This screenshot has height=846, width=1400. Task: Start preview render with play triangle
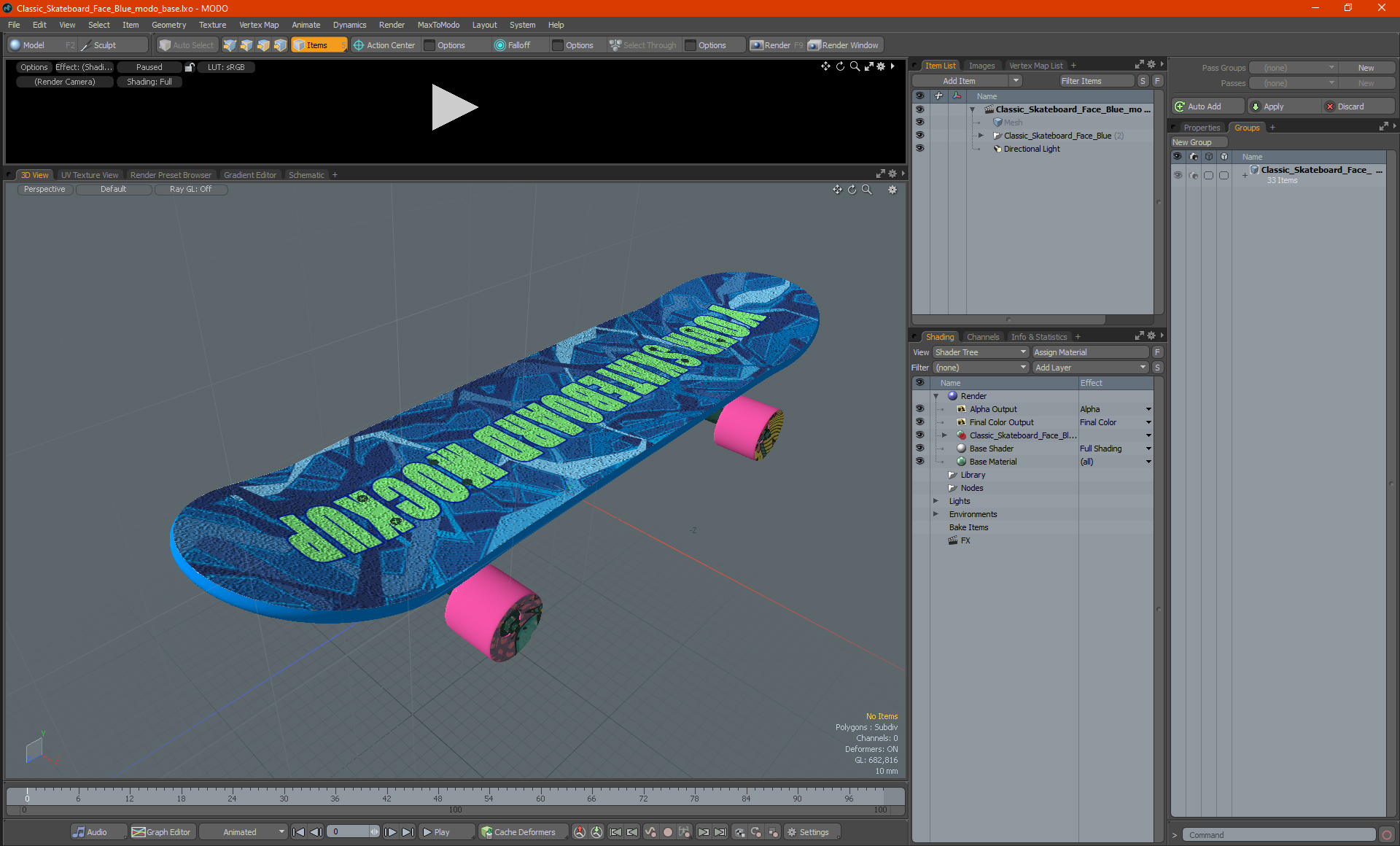point(454,107)
